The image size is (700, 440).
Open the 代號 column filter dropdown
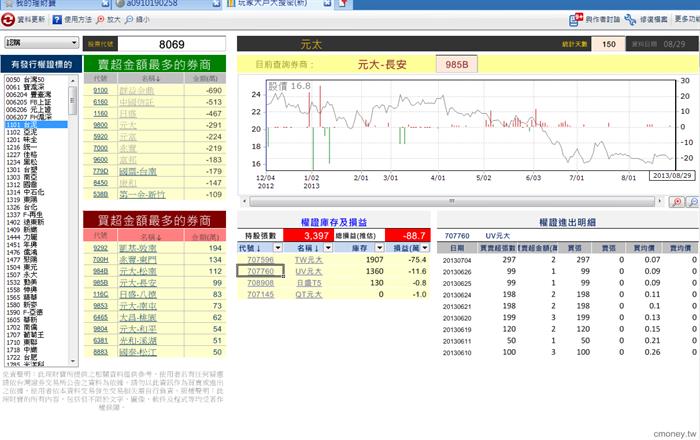coord(278,248)
